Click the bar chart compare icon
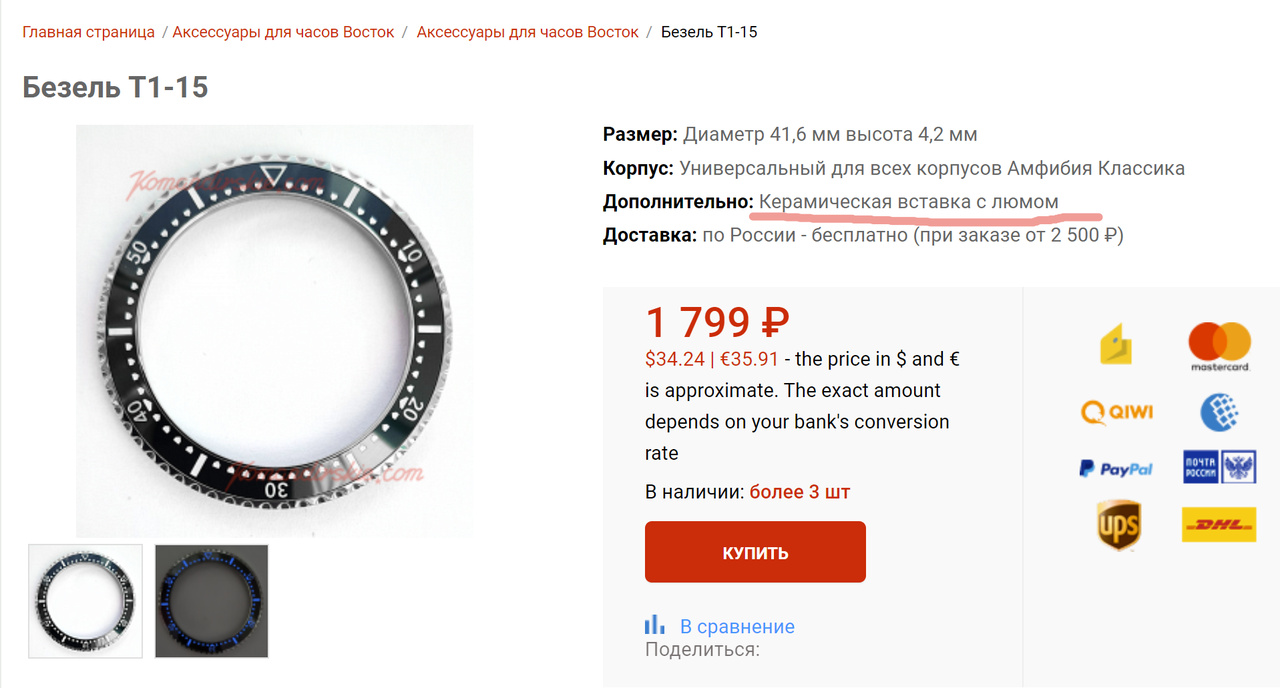Viewport: 1280px width, 688px height. (655, 625)
